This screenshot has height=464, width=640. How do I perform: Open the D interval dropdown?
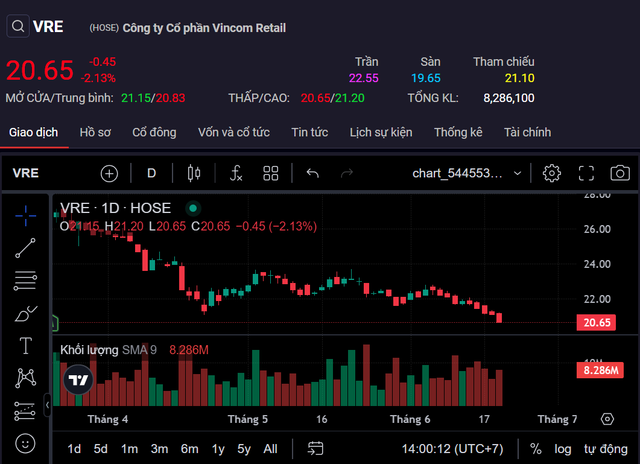click(x=152, y=173)
